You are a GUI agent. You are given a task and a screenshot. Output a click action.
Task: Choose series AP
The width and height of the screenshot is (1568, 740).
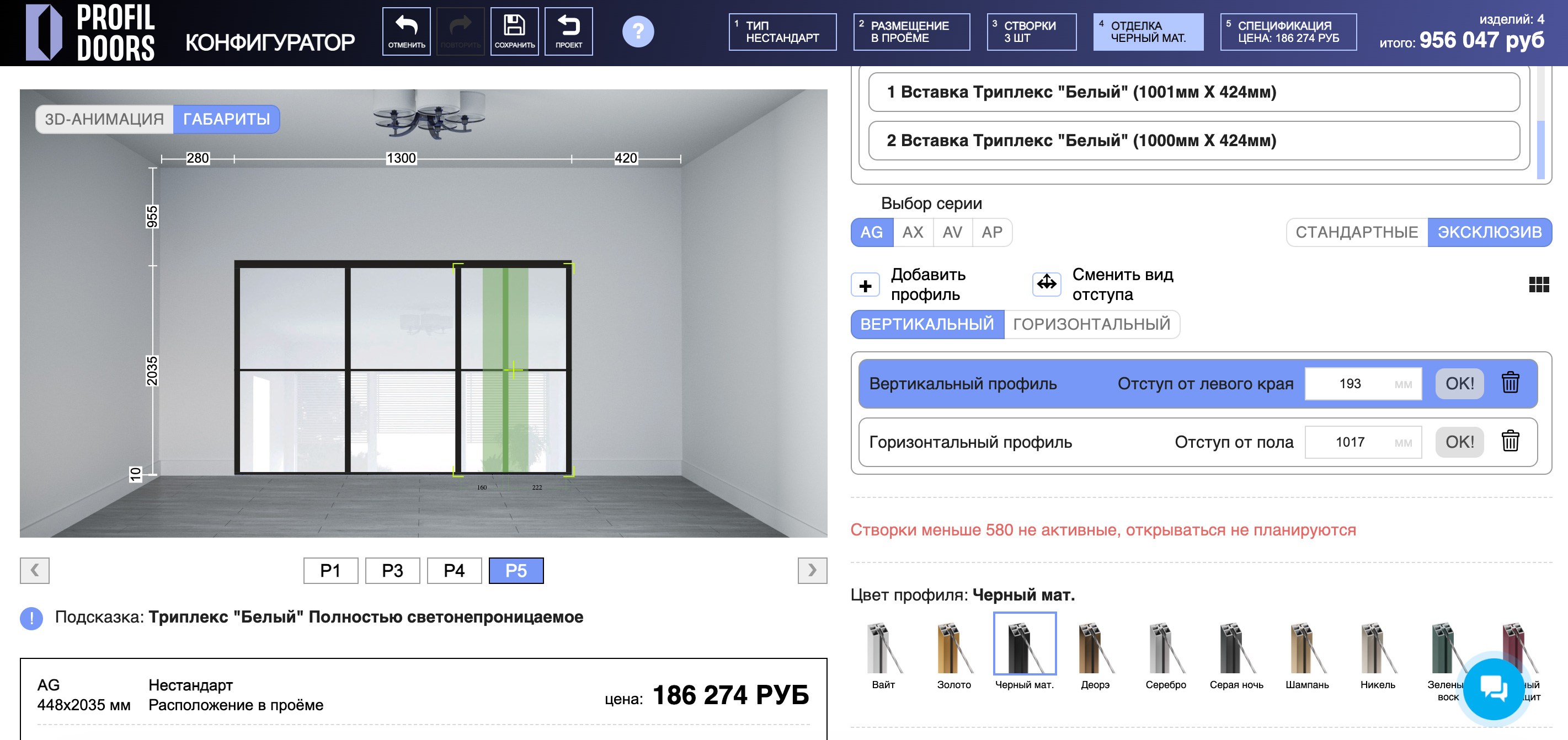coord(991,233)
